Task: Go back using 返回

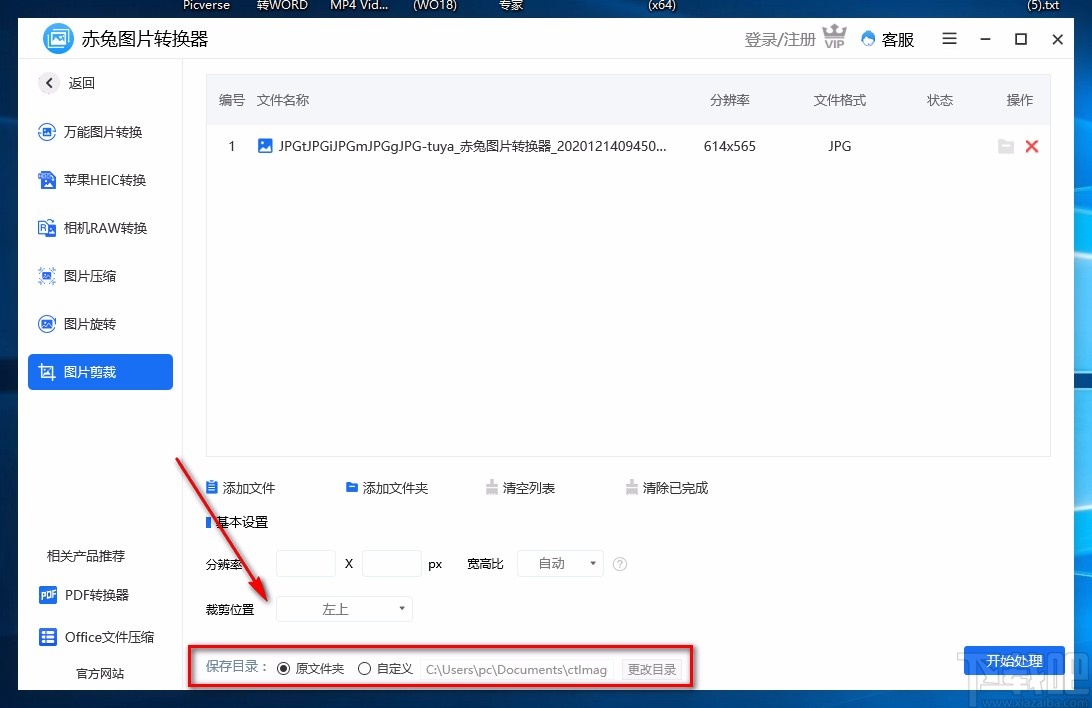Action: pyautogui.click(x=66, y=83)
